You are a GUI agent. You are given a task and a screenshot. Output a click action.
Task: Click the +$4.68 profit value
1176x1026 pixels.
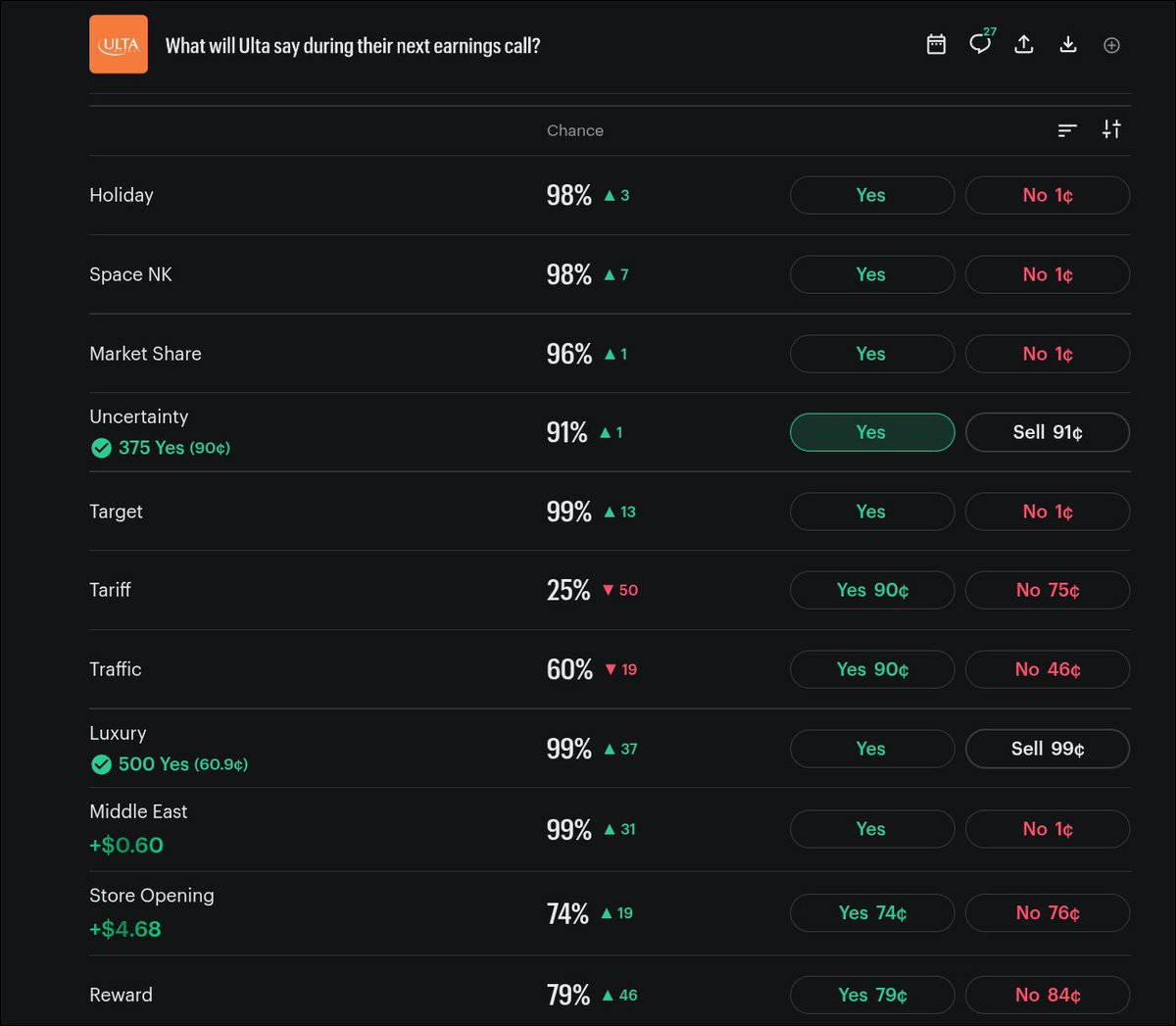point(125,929)
